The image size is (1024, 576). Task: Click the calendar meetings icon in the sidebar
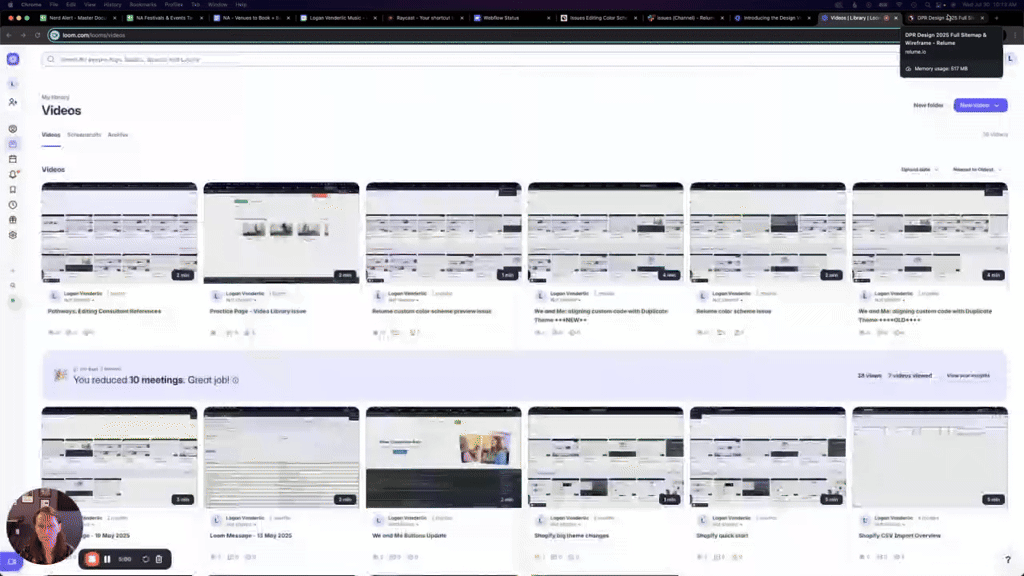tap(13, 159)
